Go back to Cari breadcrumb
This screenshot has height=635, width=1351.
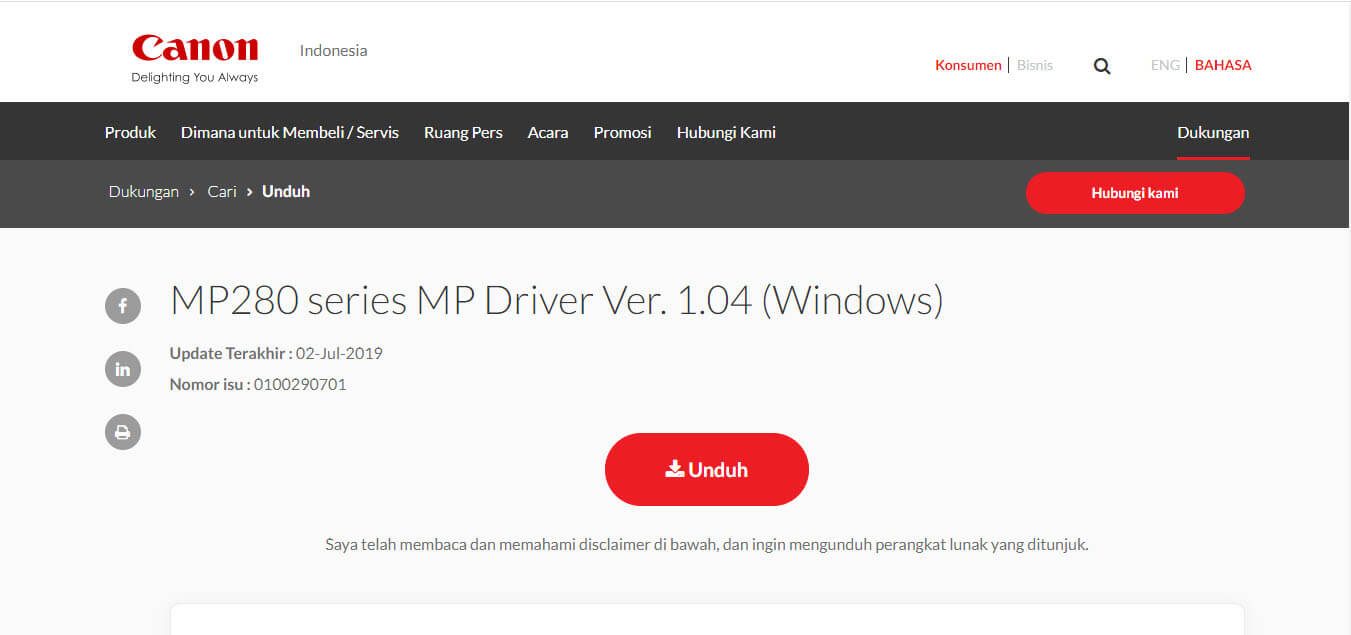click(222, 191)
